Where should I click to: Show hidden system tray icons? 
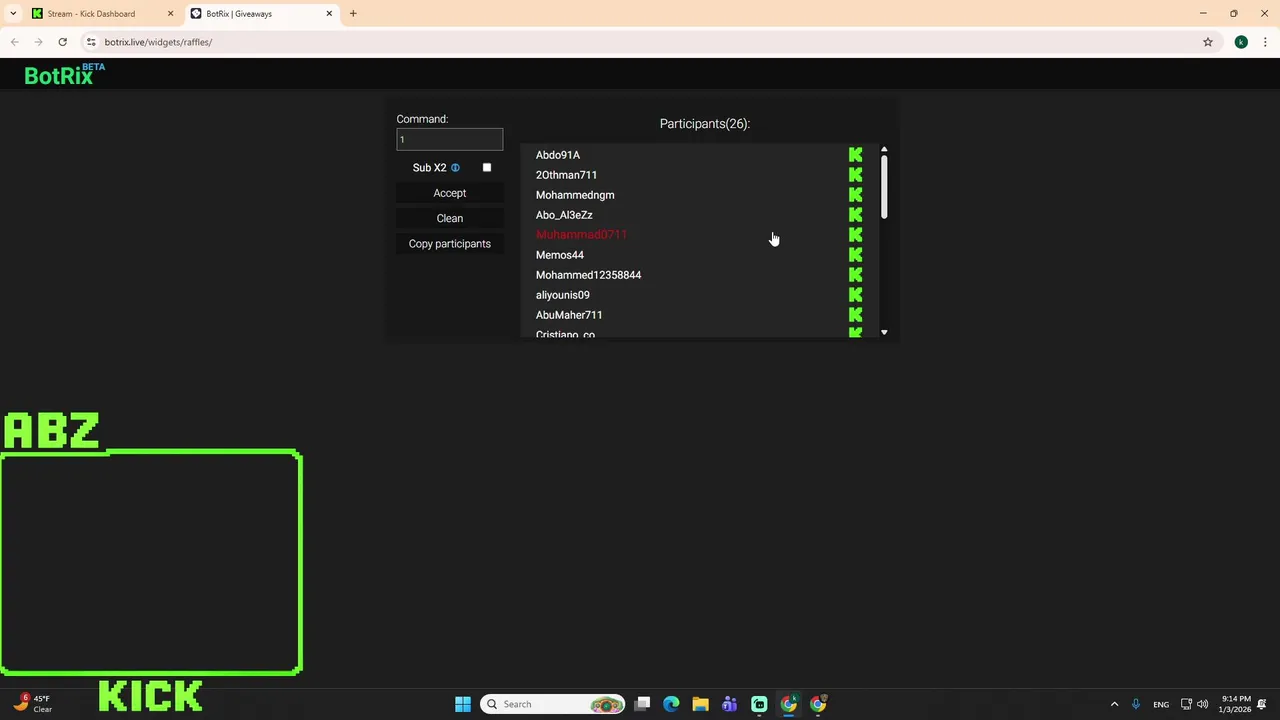(1114, 704)
